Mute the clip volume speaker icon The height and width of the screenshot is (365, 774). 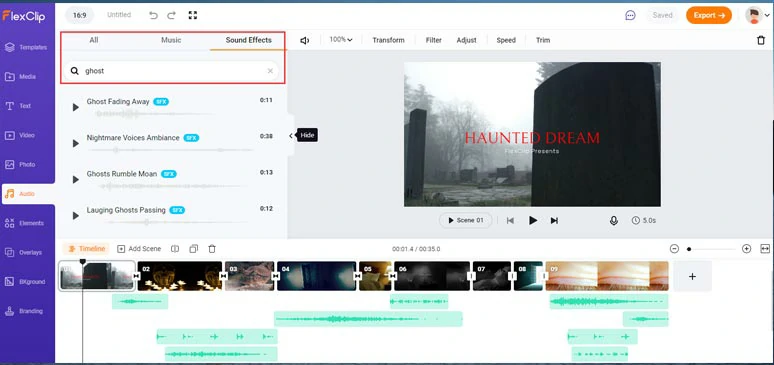pos(305,41)
